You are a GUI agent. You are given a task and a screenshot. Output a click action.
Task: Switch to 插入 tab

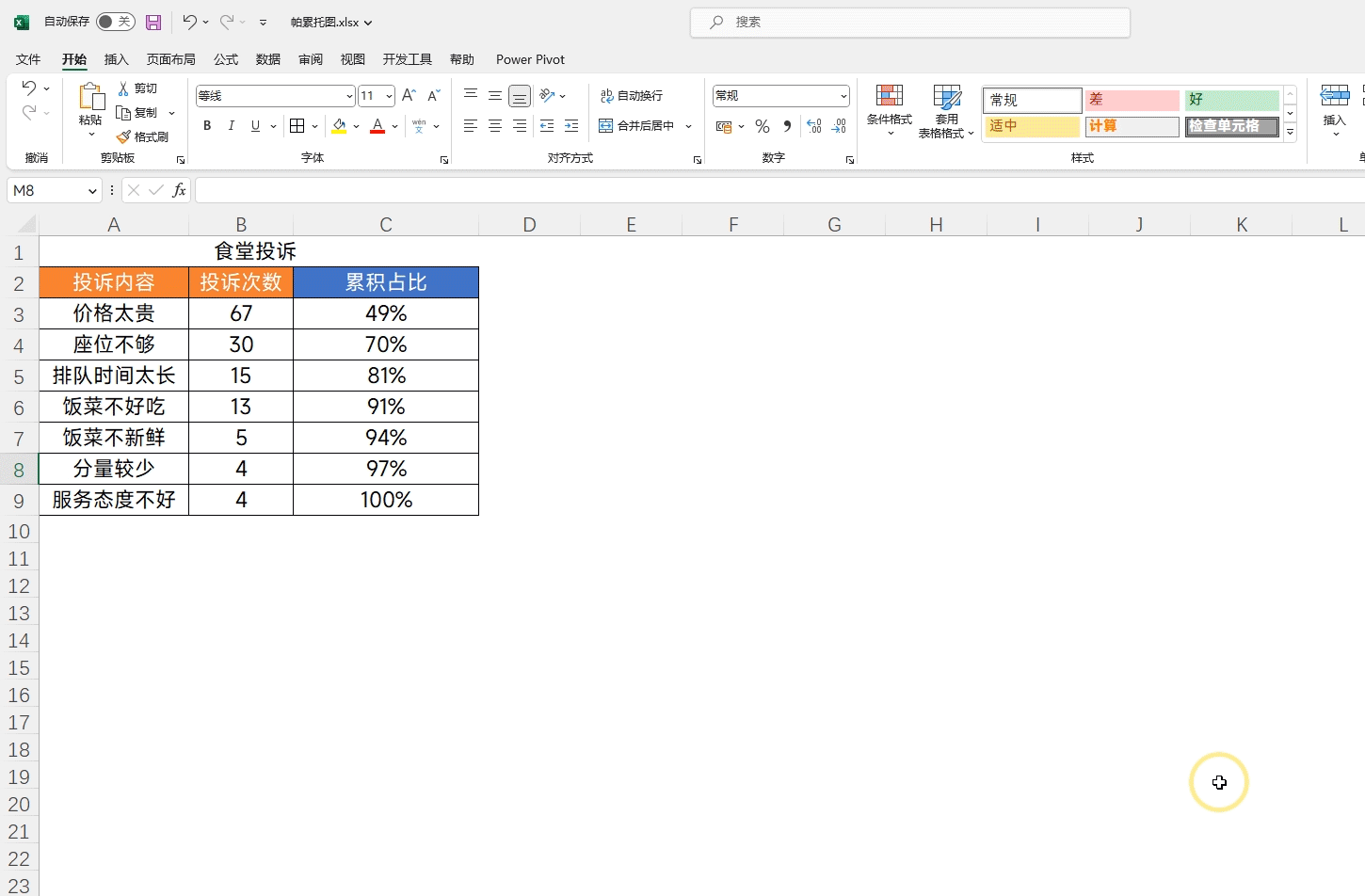117,59
